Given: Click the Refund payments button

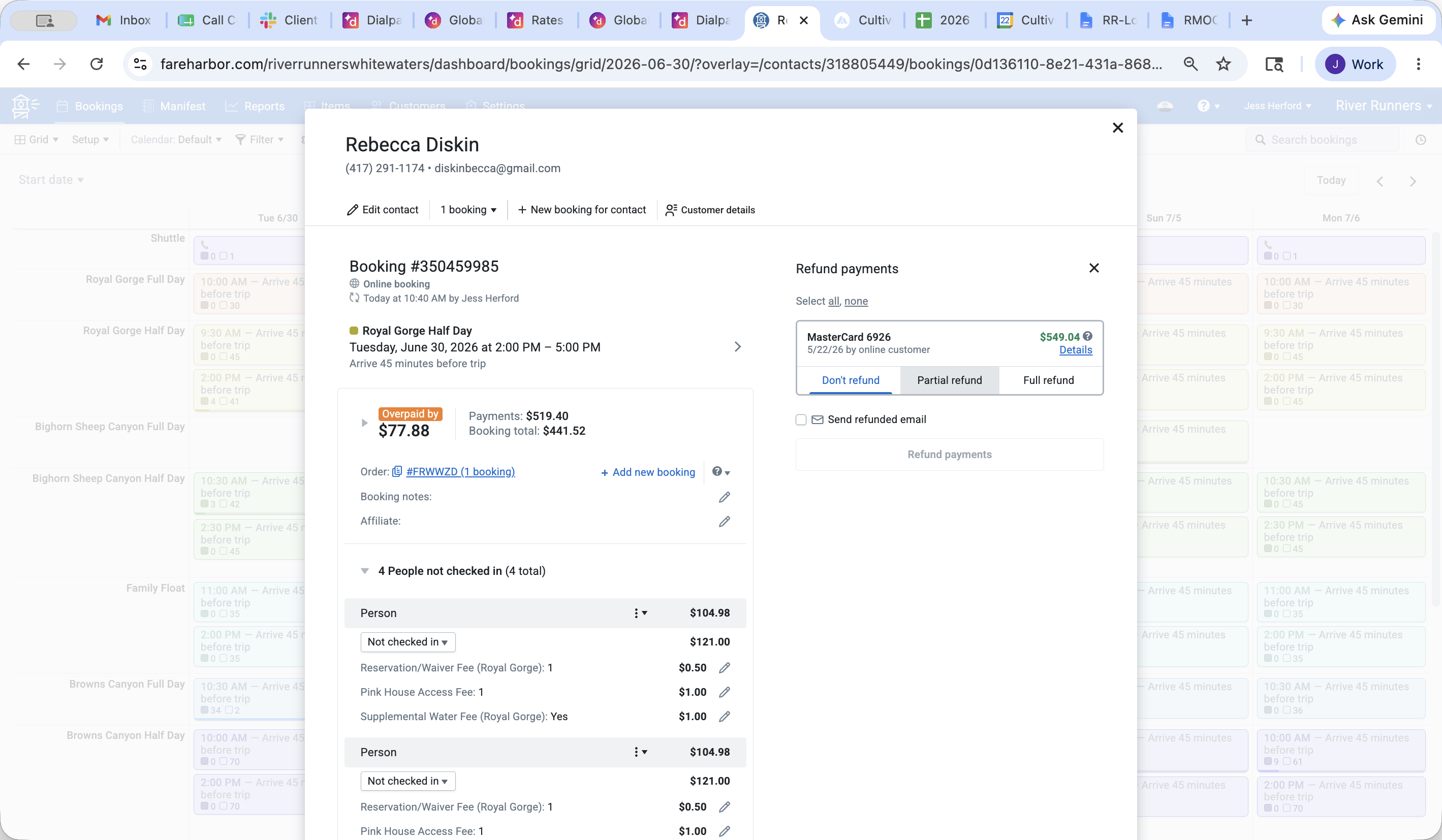Looking at the screenshot, I should (949, 455).
